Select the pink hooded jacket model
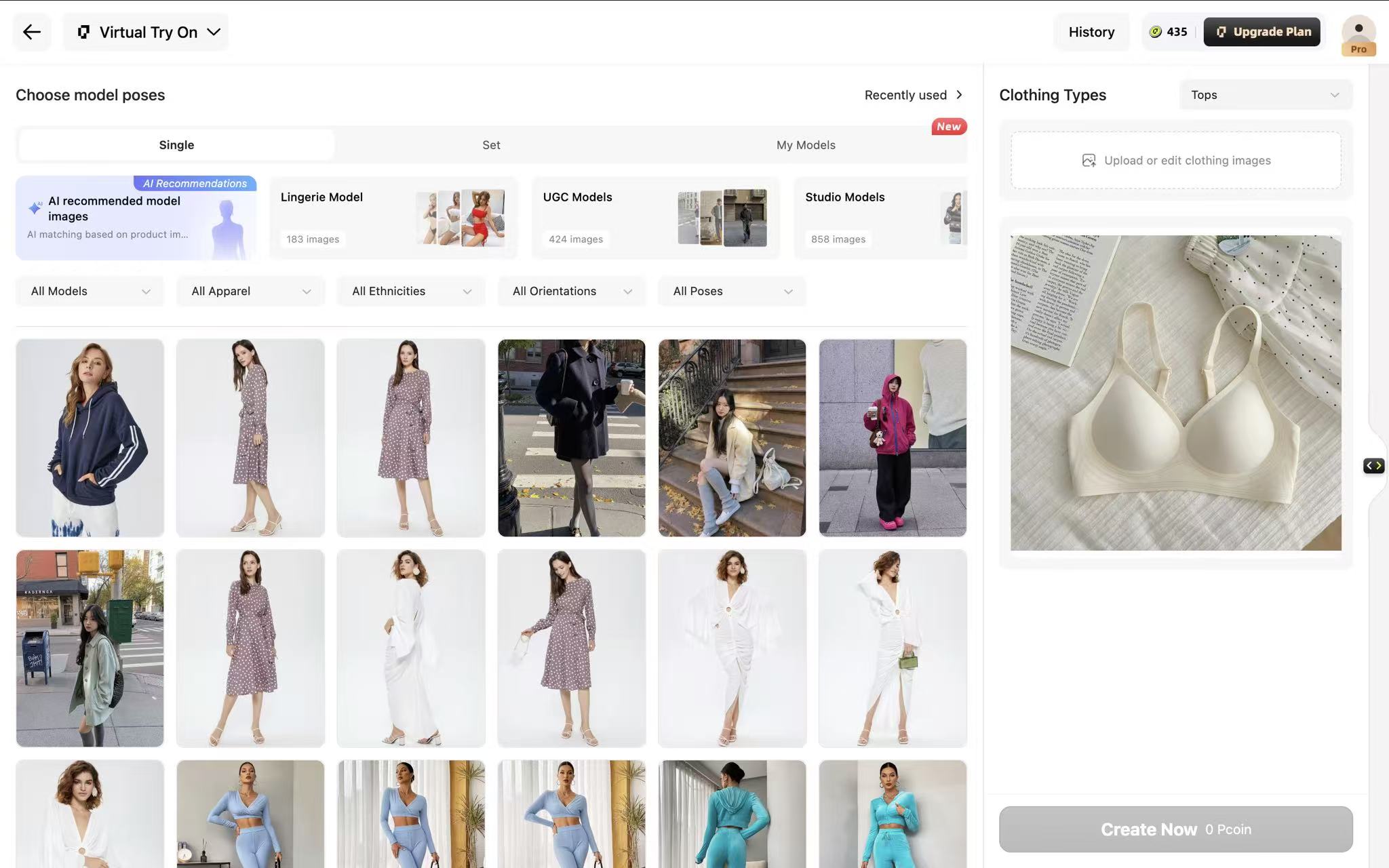Screen dimensions: 1389x868 (893, 438)
